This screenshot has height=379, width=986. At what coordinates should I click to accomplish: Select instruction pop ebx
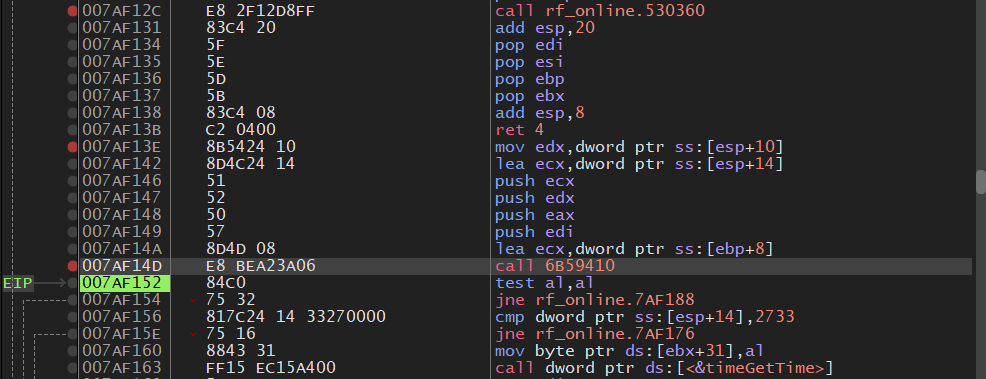pyautogui.click(x=530, y=96)
